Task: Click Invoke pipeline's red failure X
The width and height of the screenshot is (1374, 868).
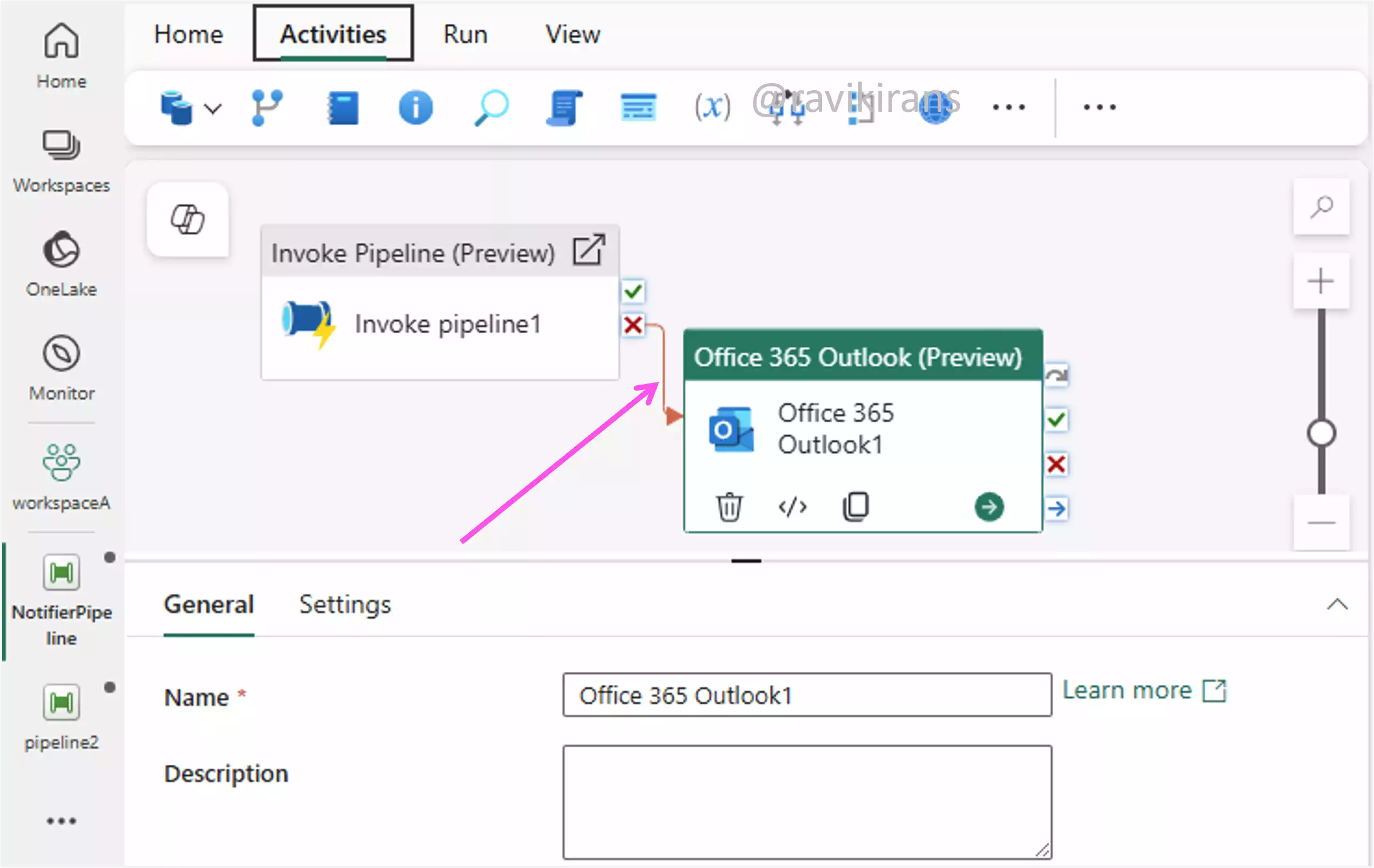Action: pyautogui.click(x=633, y=325)
